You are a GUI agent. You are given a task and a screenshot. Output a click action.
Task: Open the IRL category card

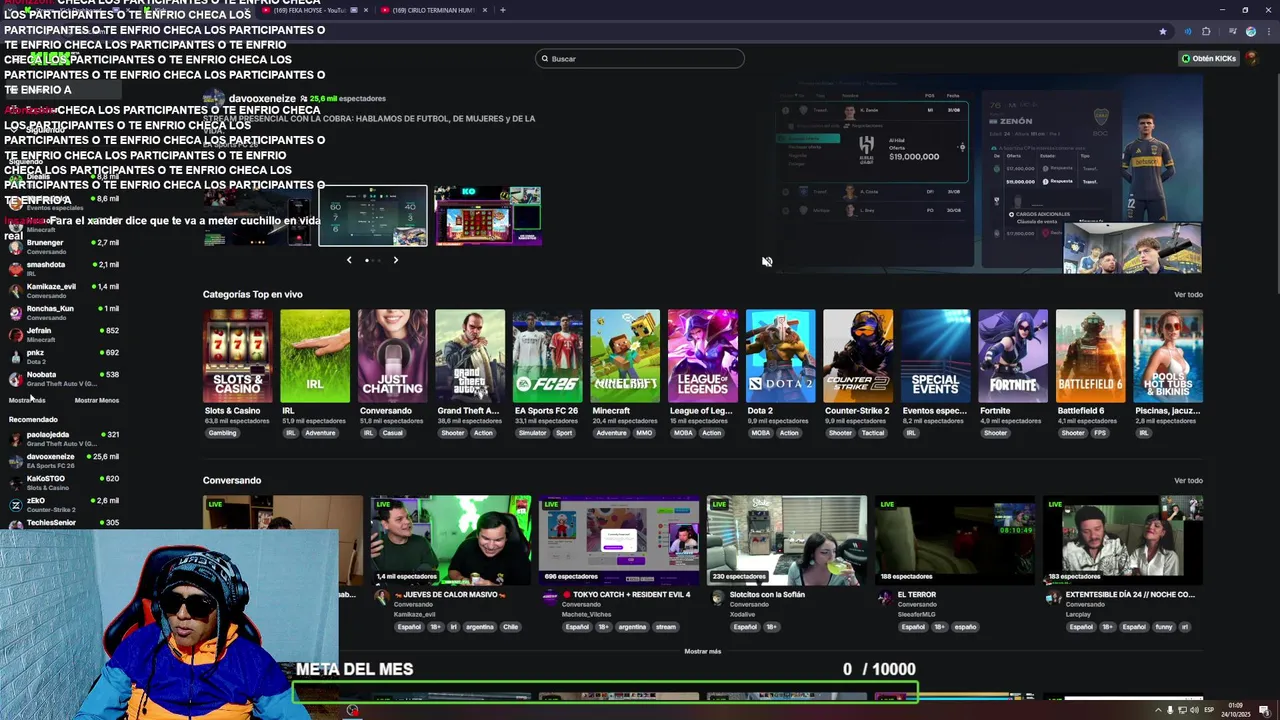pos(315,356)
